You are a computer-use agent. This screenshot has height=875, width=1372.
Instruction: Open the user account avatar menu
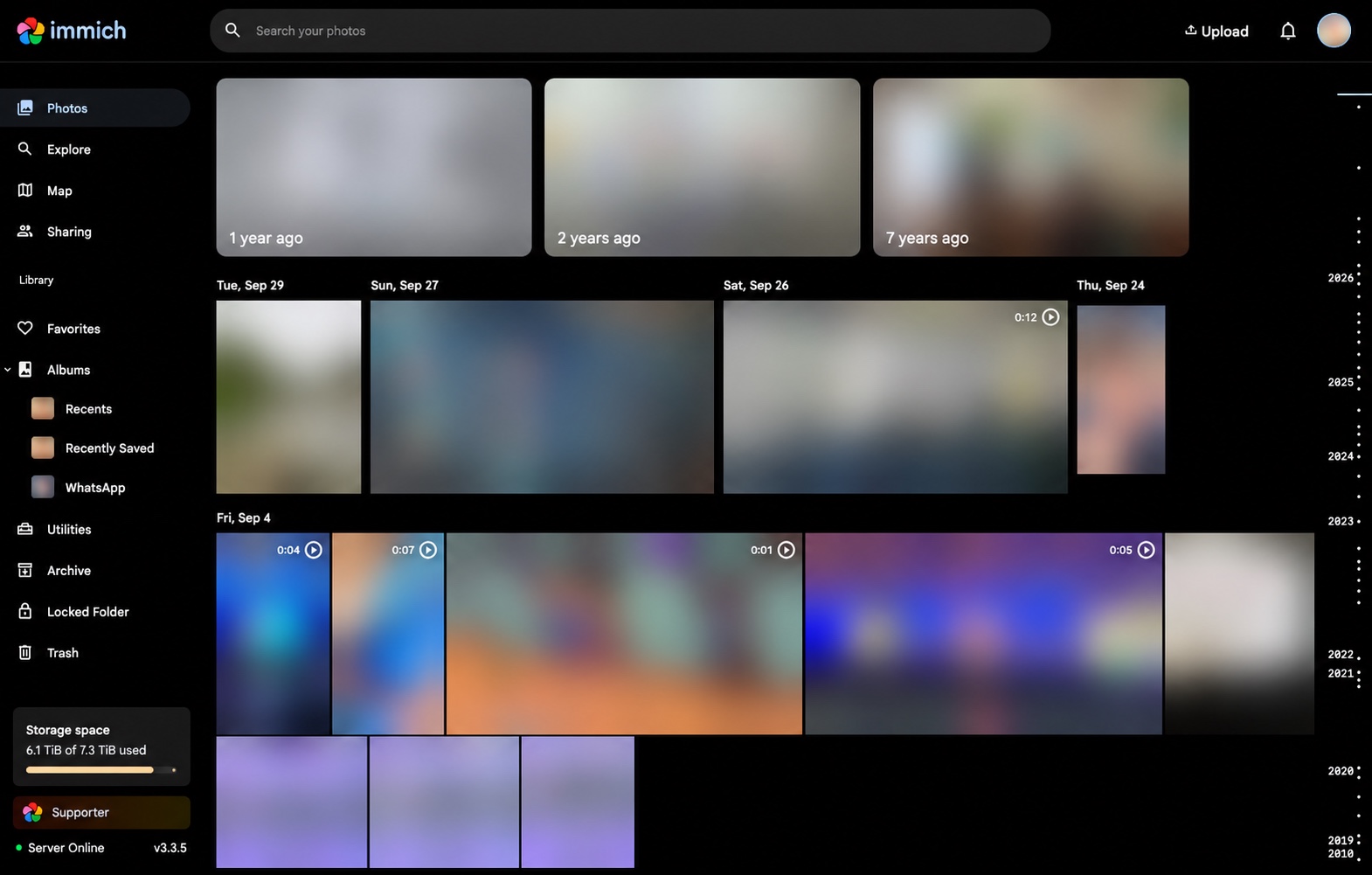point(1334,31)
